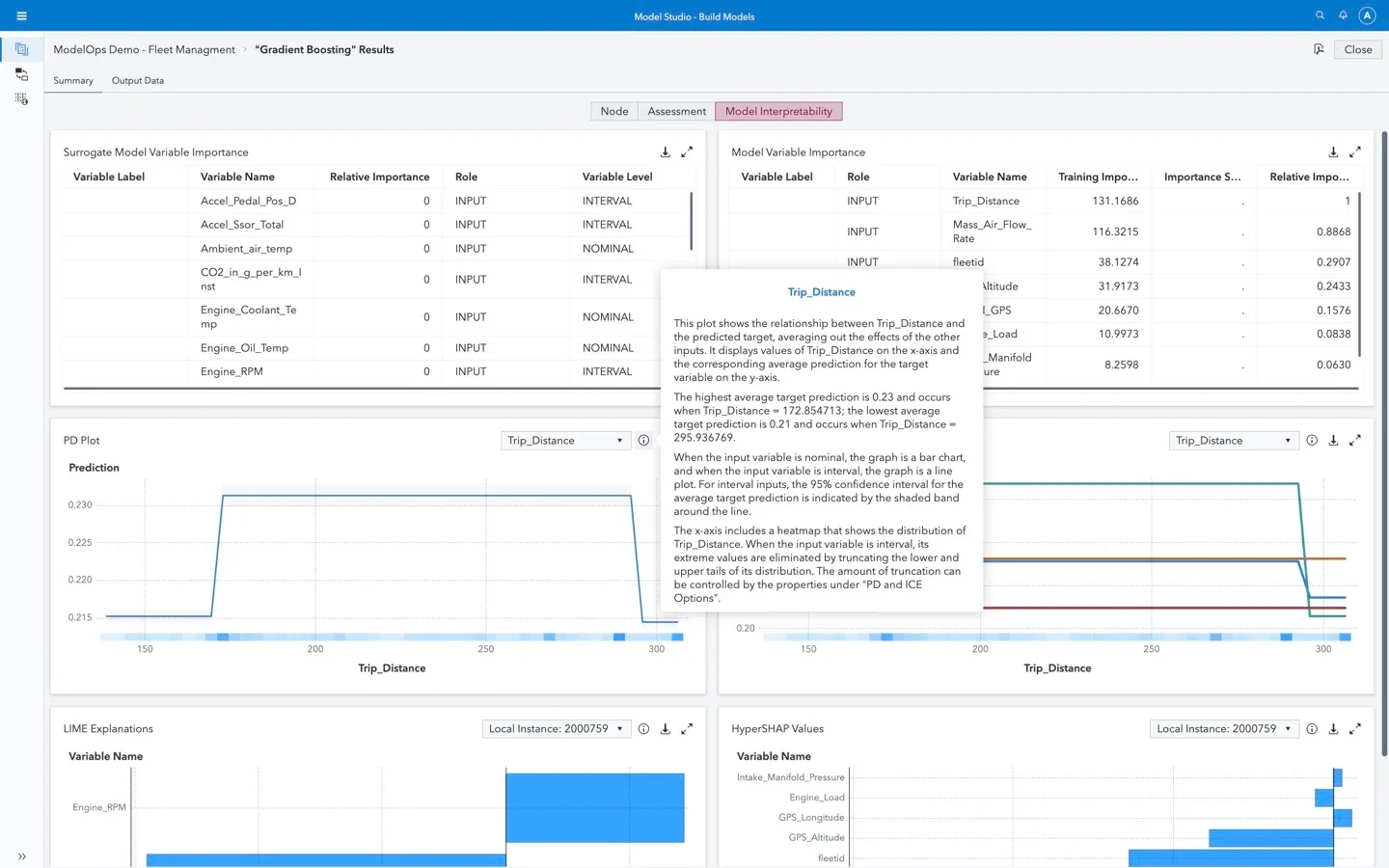1389x868 pixels.
Task: Maximize the Model Variable Importance panel
Action: pyautogui.click(x=1355, y=152)
